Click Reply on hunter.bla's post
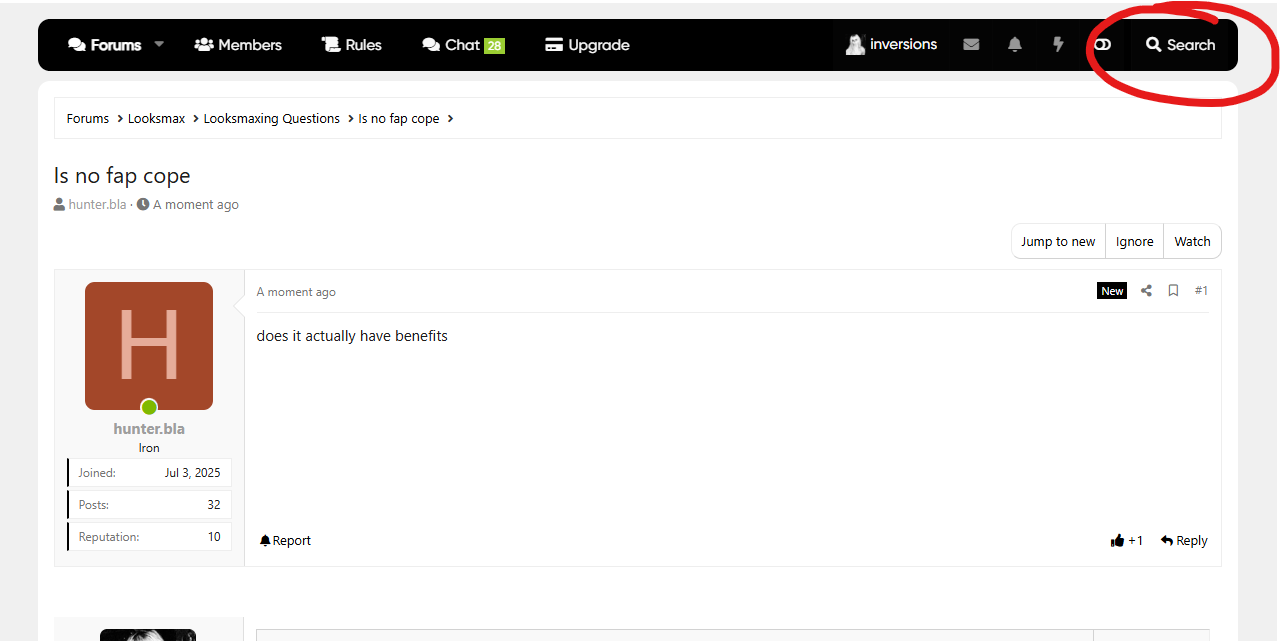Viewport: 1280px width, 641px height. 1184,540
